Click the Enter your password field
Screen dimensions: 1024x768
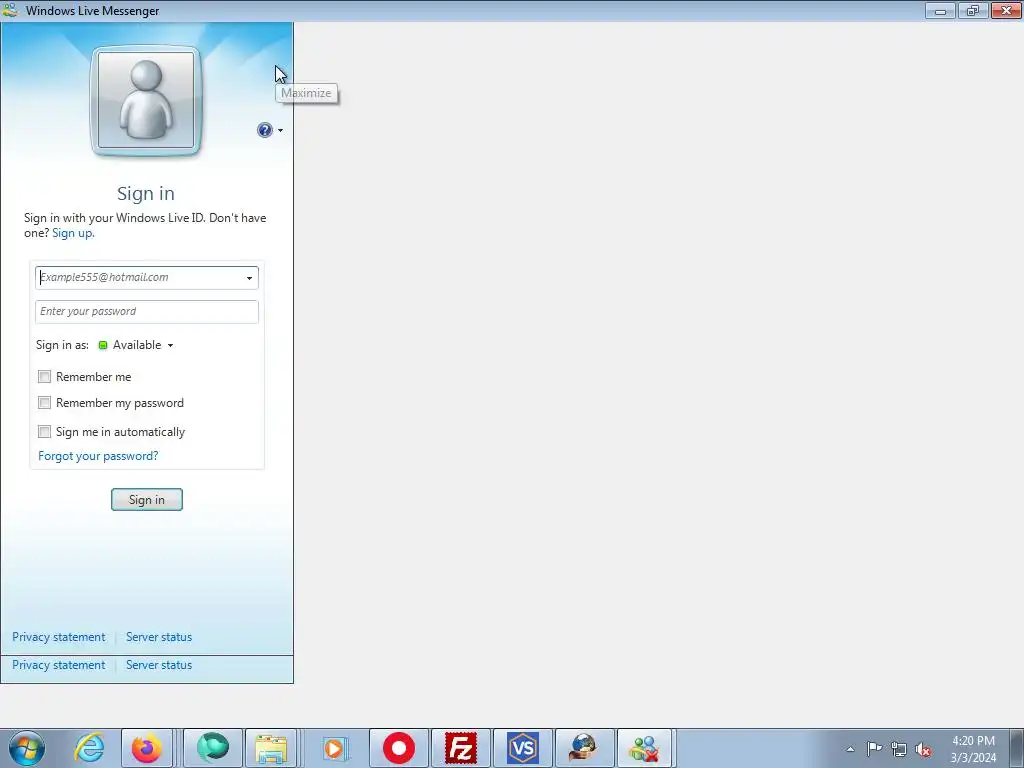[147, 312]
